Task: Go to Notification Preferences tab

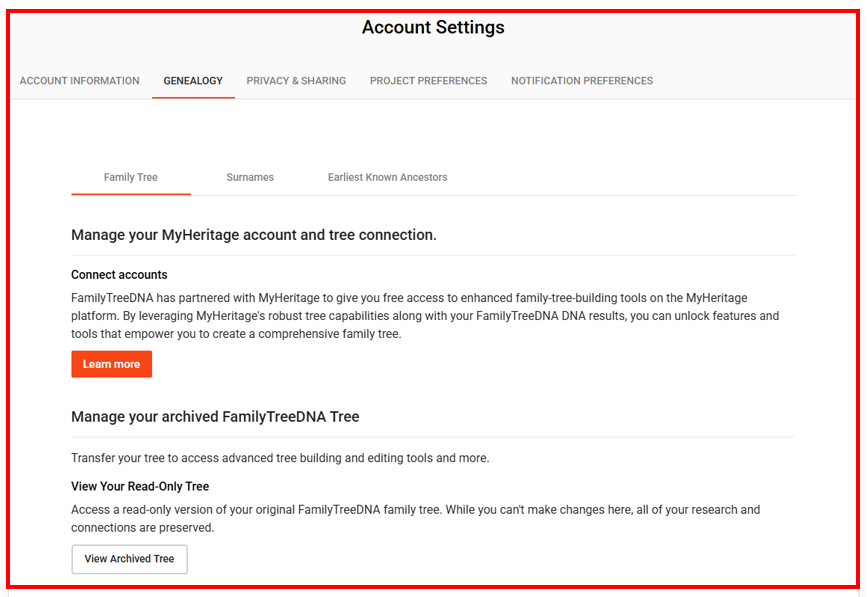Action: click(x=582, y=81)
